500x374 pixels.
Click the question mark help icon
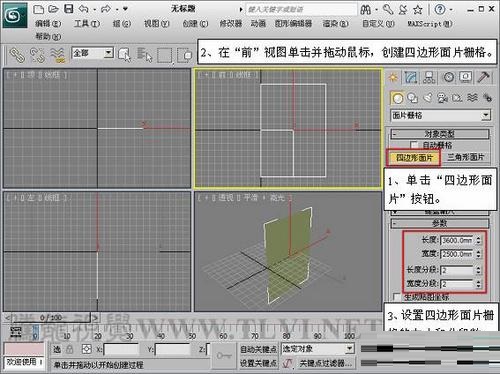coord(440,9)
